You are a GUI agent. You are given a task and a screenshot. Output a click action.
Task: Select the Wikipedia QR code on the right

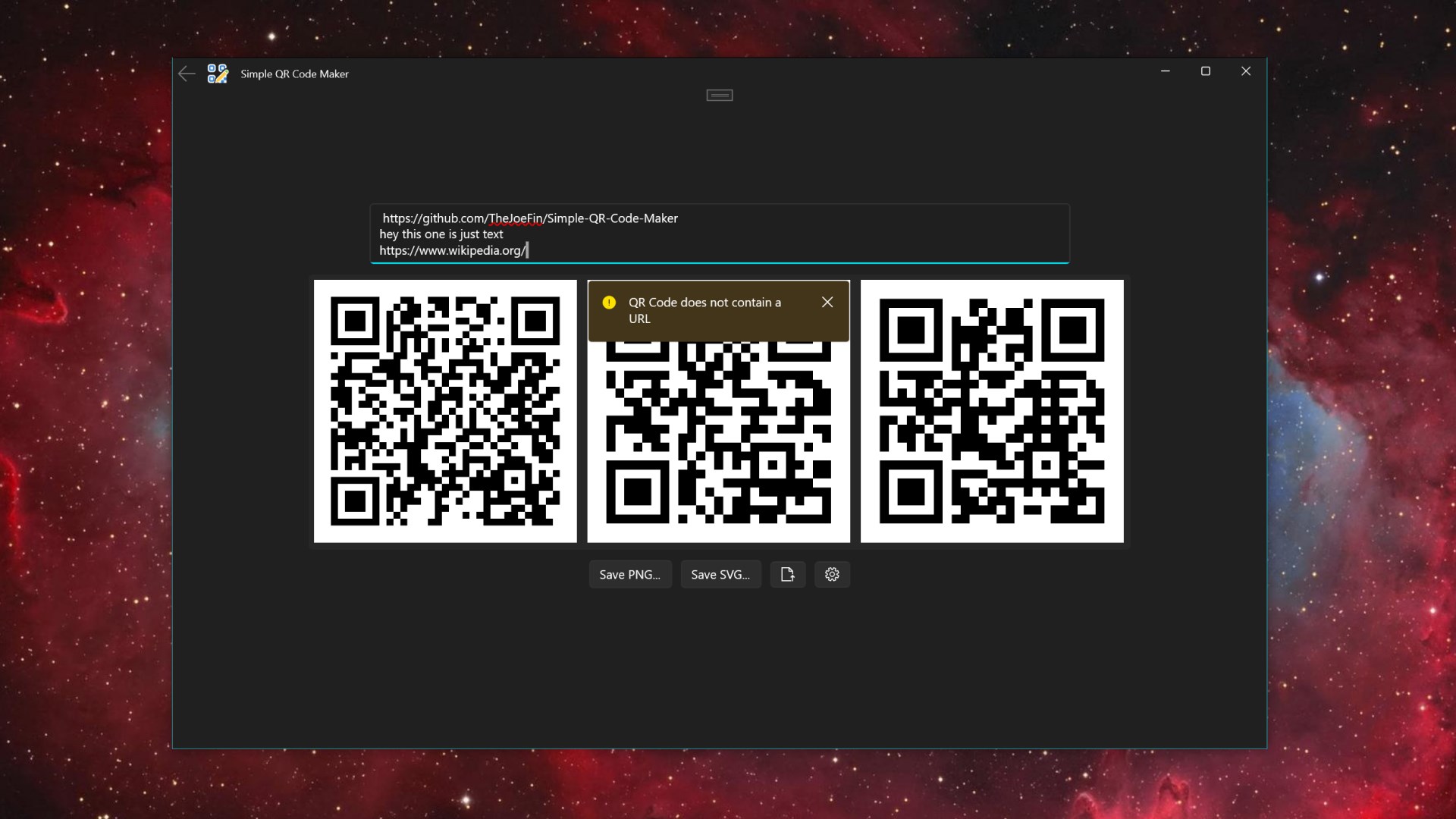coord(992,411)
